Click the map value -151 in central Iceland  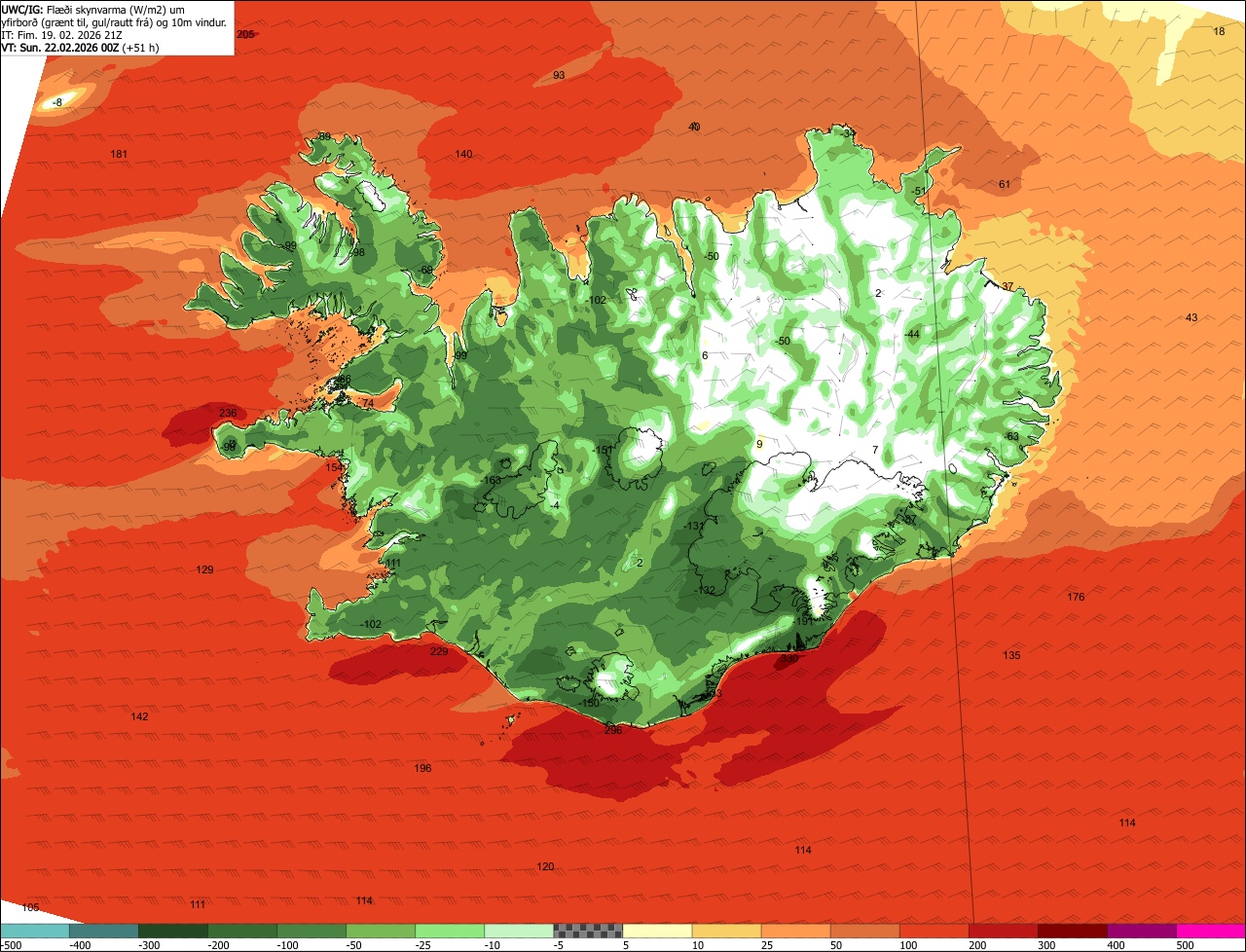603,450
